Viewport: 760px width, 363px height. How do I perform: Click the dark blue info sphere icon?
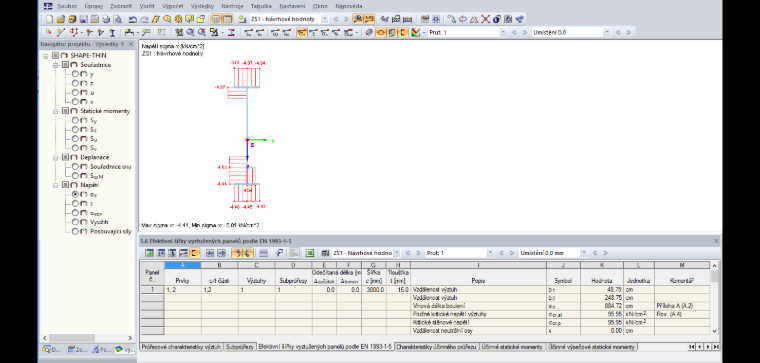point(496,19)
